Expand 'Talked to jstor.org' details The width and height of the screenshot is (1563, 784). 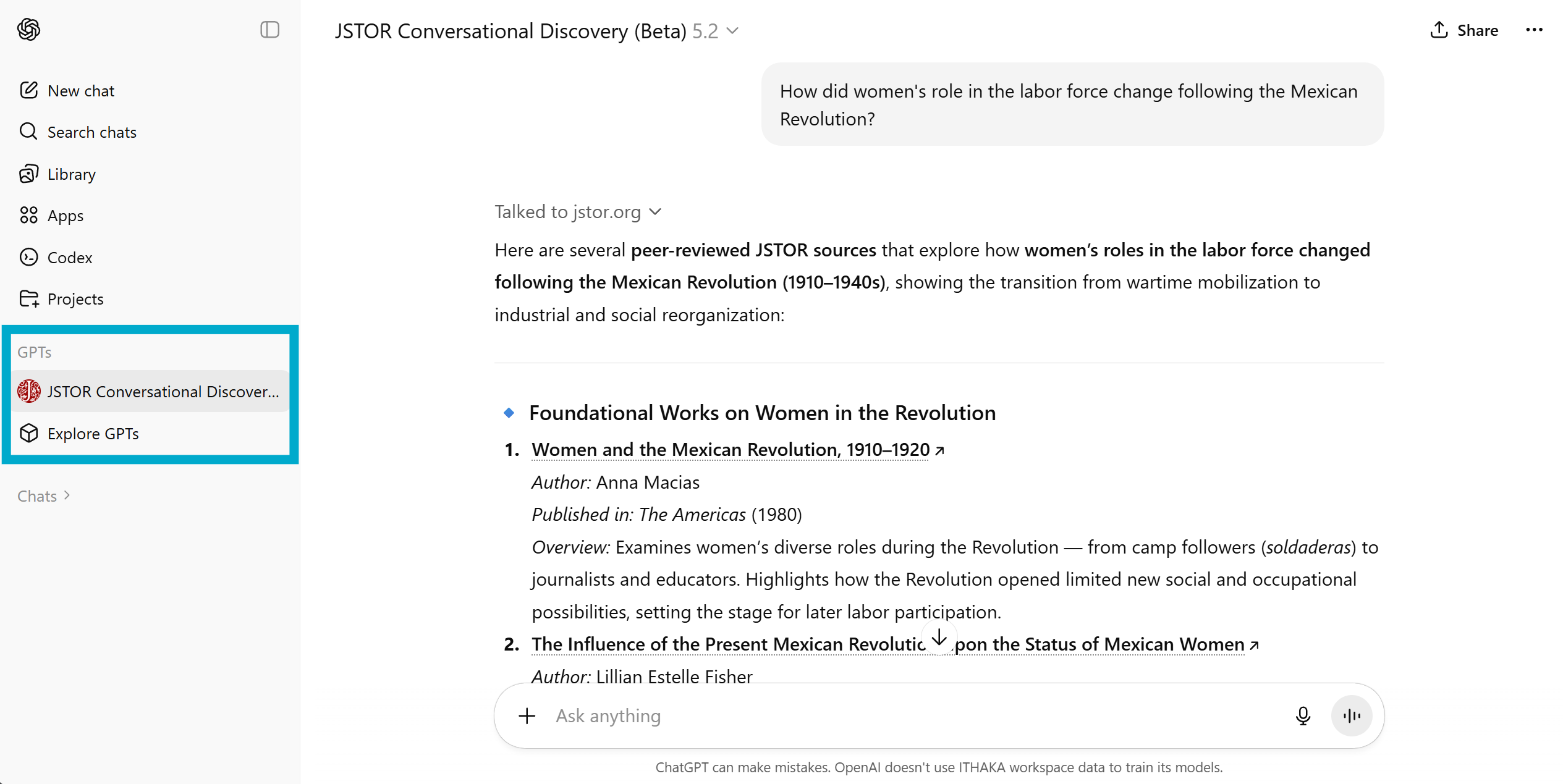coord(577,212)
